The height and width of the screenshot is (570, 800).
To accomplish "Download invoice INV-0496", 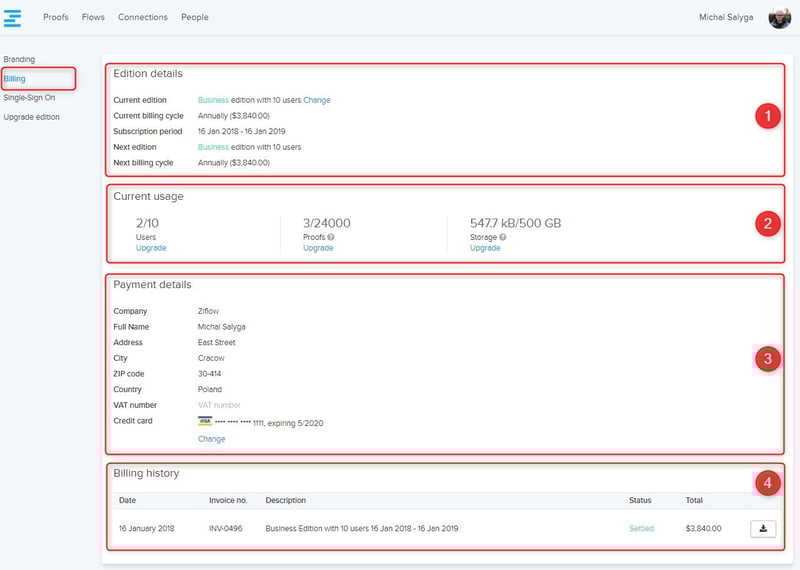I will click(x=763, y=528).
